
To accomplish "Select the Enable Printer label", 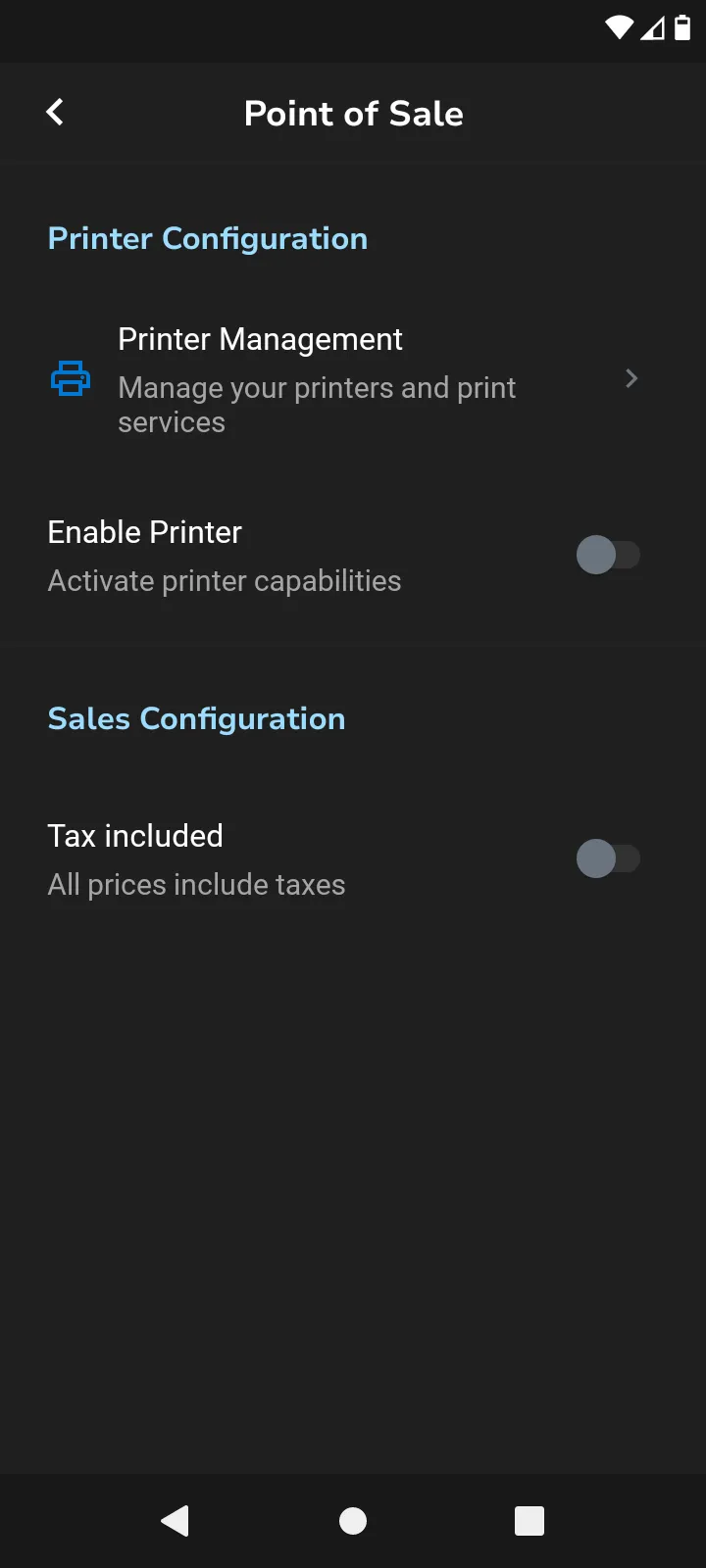I will [145, 532].
